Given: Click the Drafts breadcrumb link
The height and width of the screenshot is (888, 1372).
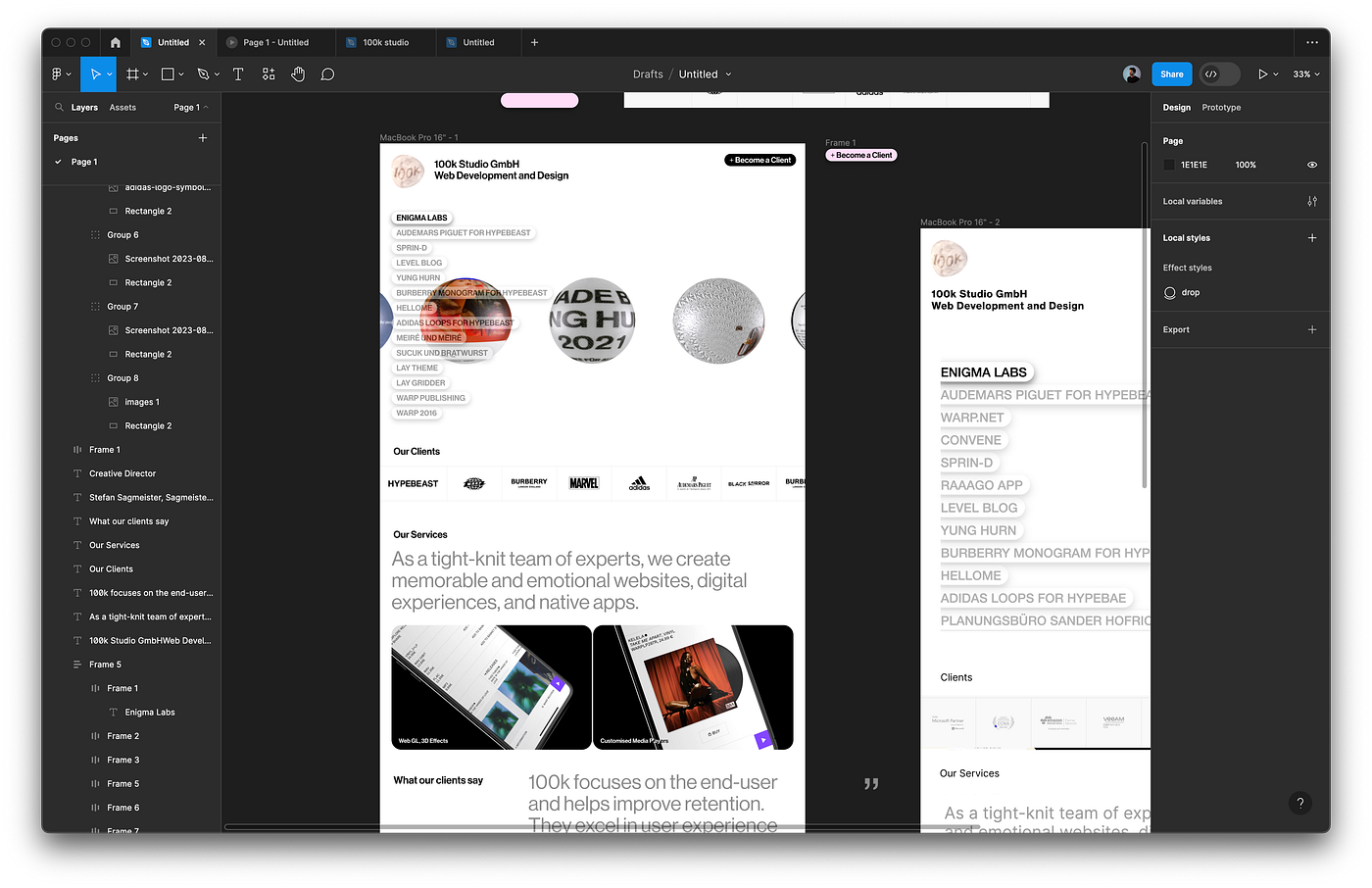Looking at the screenshot, I should (x=648, y=74).
